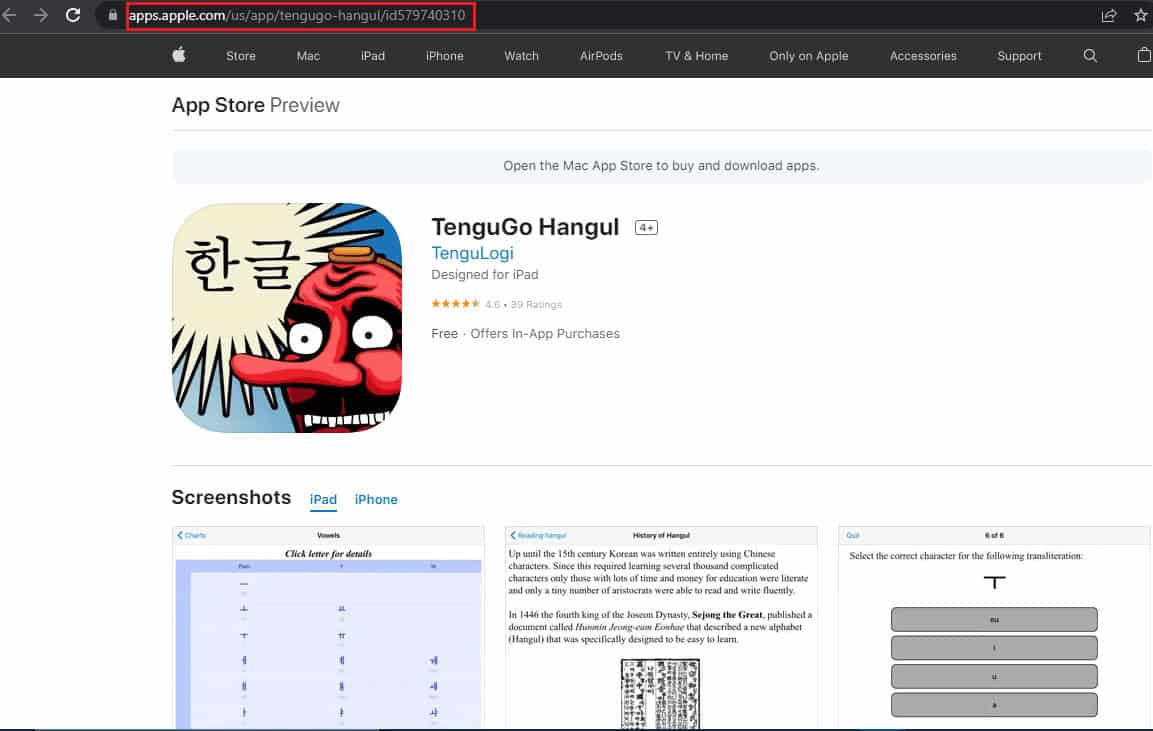Open Apple homepage via Apple logo
This screenshot has width=1153, height=731.
tap(179, 55)
